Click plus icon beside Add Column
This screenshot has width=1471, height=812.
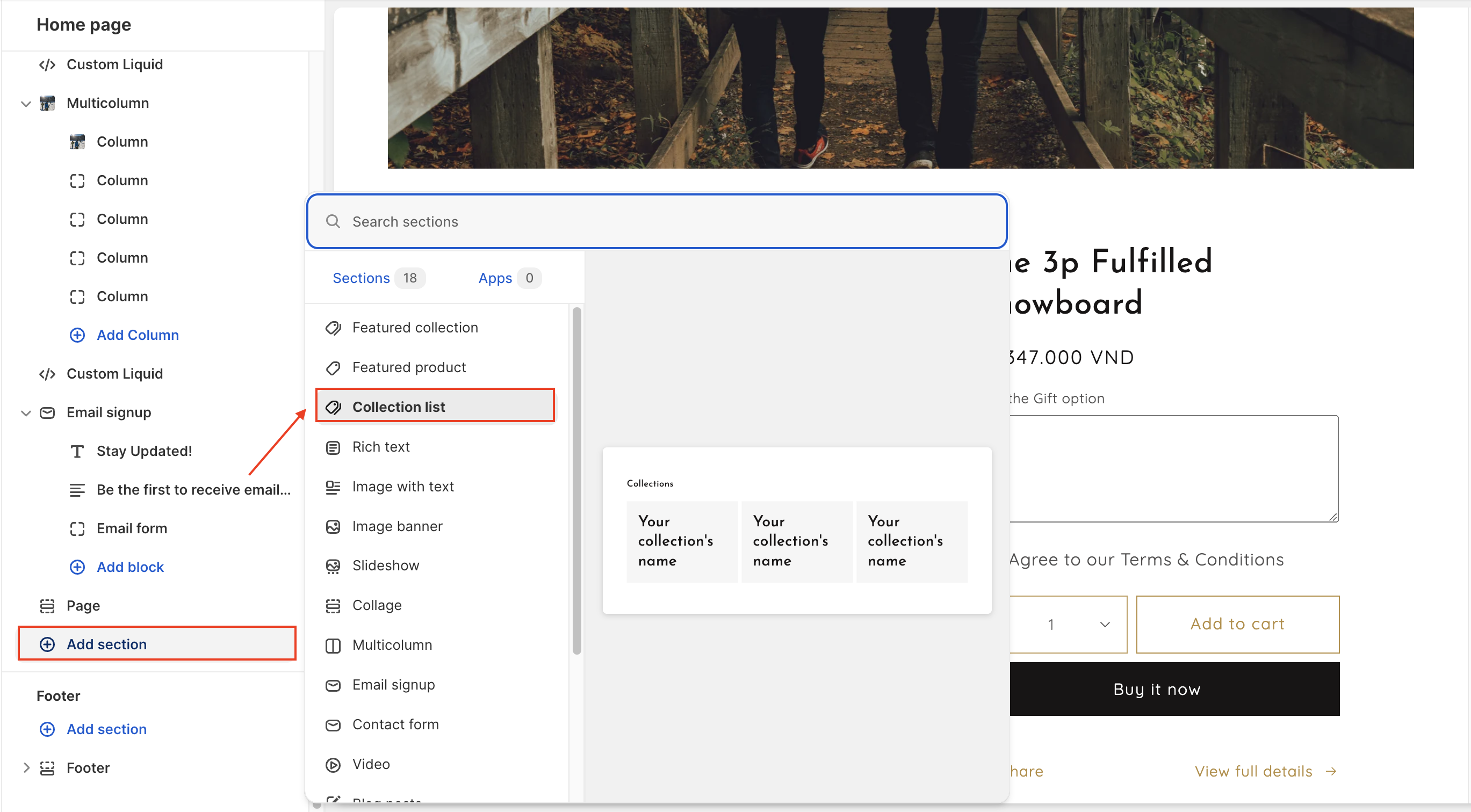point(77,335)
